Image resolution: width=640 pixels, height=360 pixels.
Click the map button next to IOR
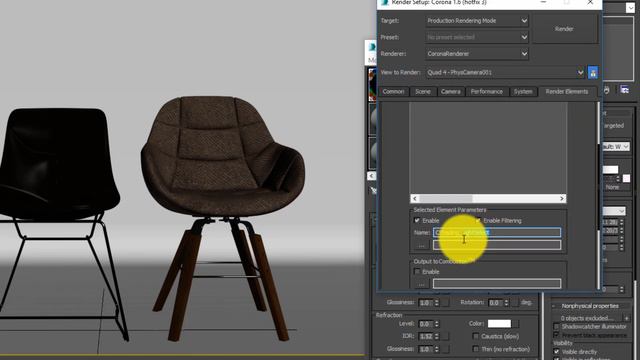[445, 336]
